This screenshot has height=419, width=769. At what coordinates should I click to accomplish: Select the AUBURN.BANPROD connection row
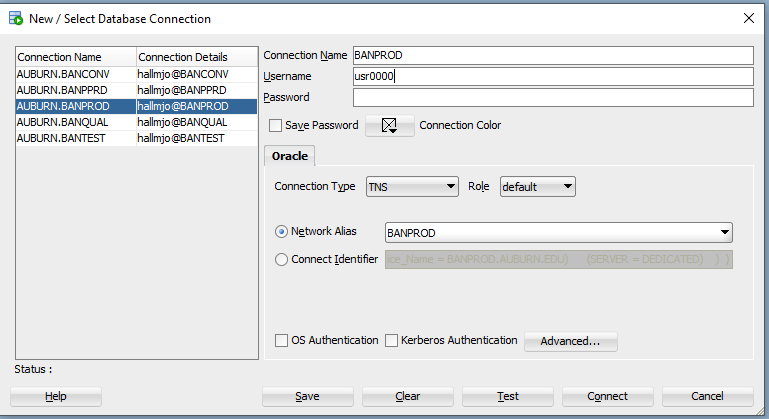pyautogui.click(x=136, y=106)
